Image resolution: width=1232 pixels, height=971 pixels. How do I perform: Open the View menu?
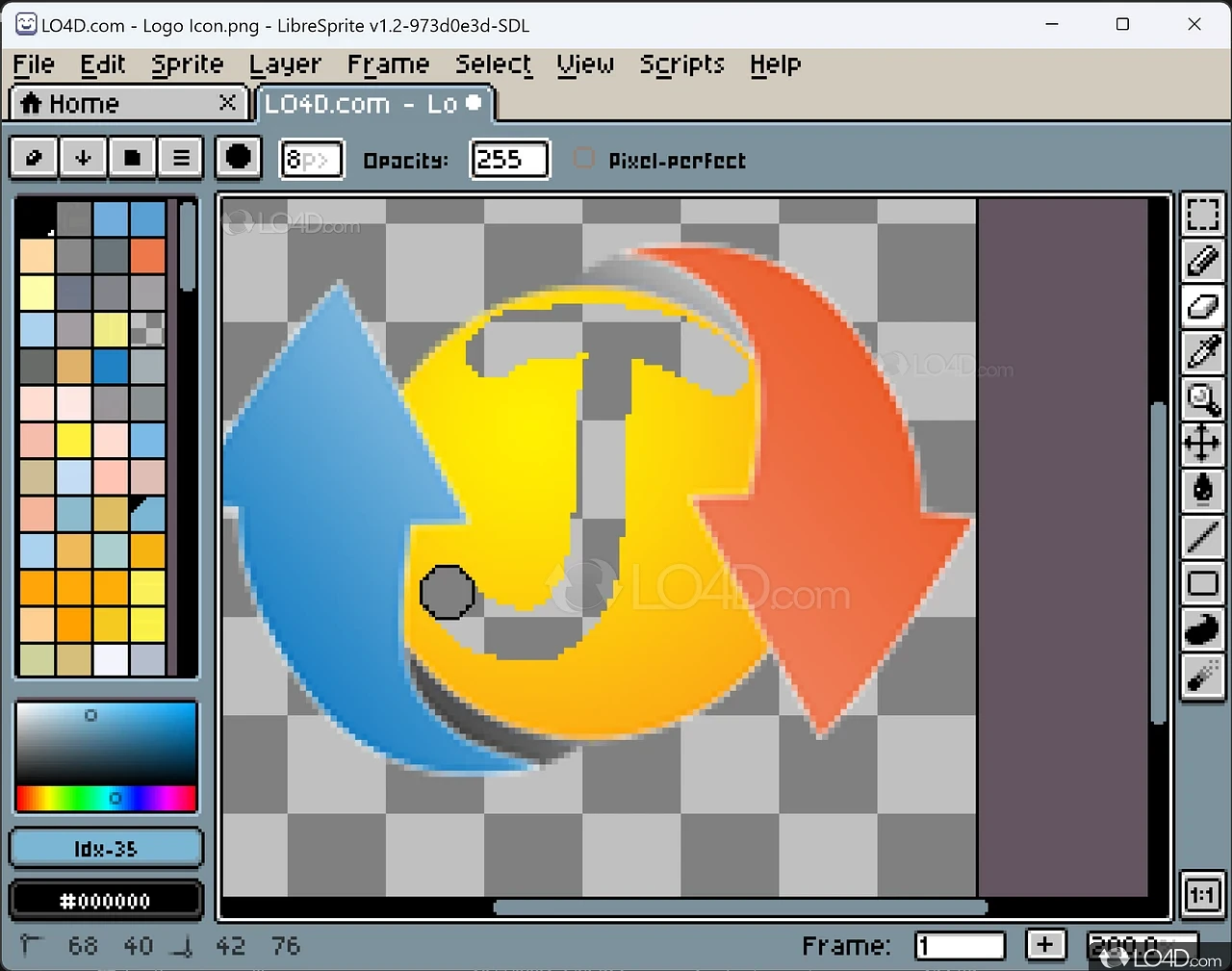(585, 64)
